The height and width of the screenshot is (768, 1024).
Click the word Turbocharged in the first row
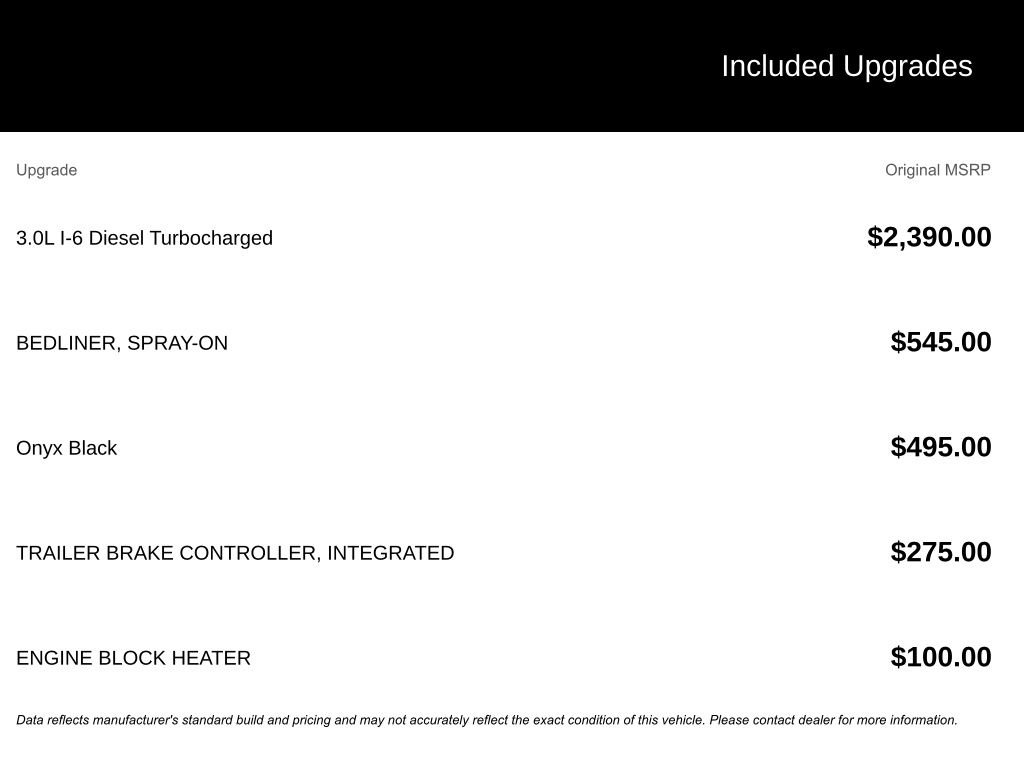click(211, 238)
